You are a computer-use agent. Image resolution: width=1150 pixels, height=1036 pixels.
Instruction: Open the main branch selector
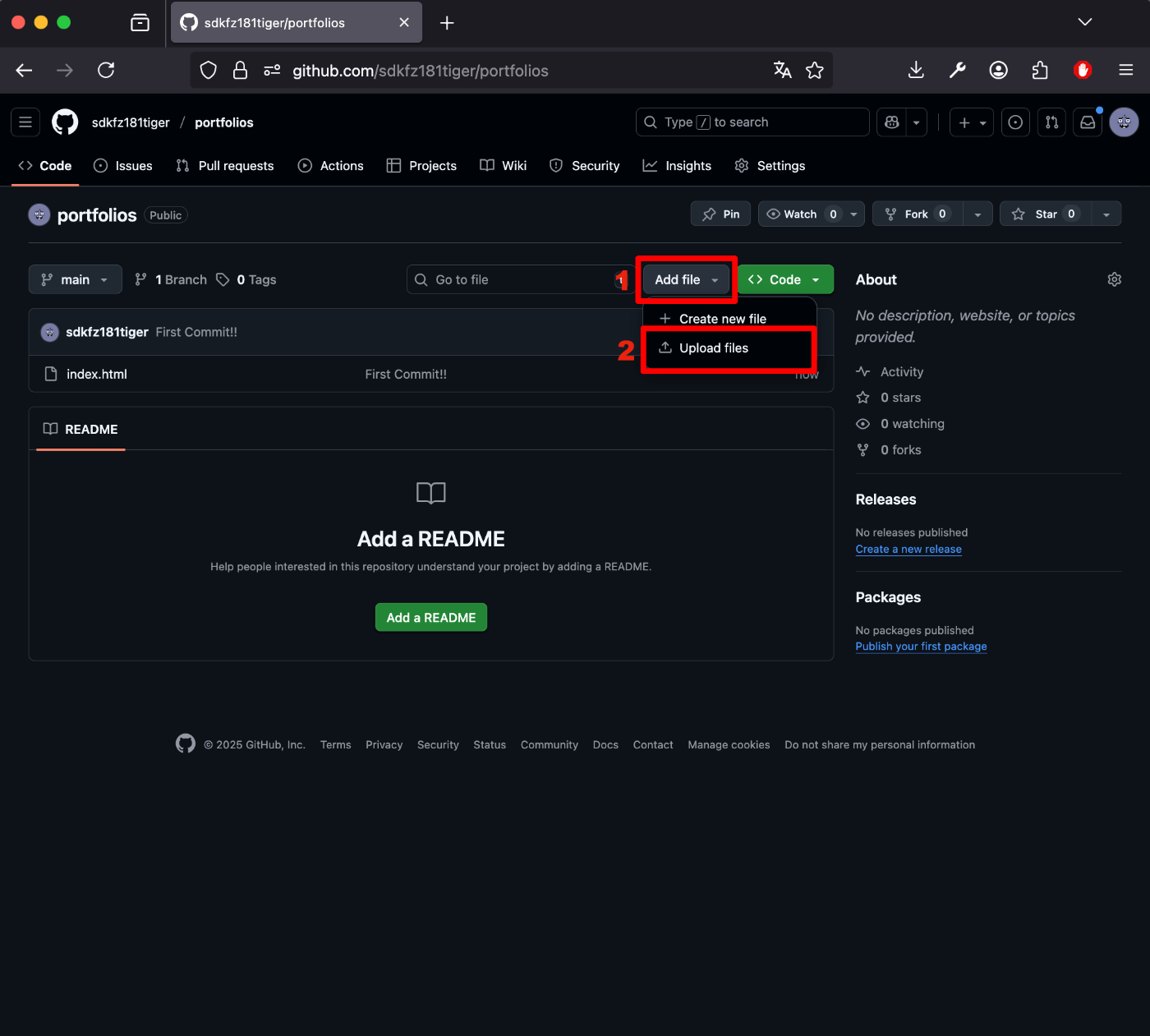tap(76, 280)
